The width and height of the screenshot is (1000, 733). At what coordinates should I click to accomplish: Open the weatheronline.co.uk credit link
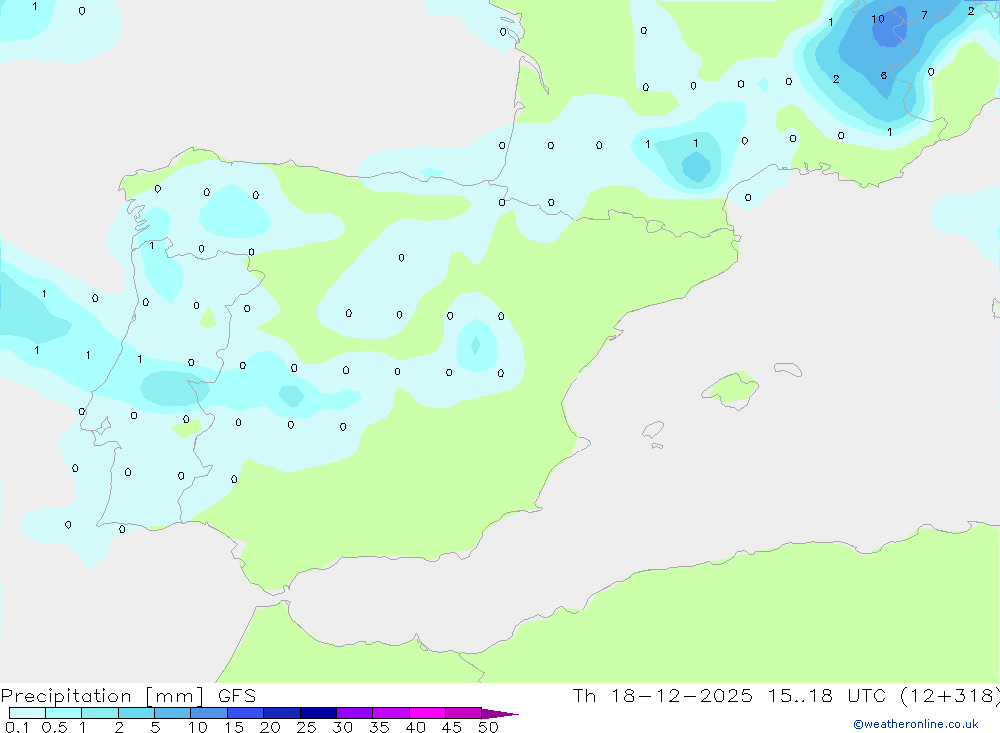[x=916, y=724]
